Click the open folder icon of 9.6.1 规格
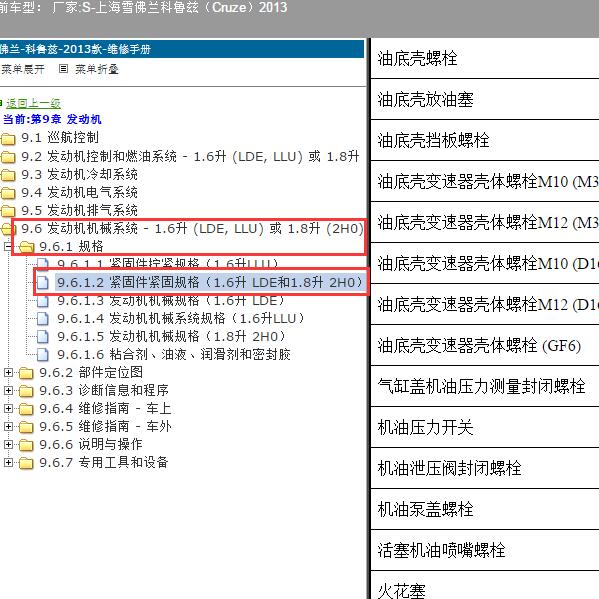599x599 pixels. pyautogui.click(x=26, y=247)
